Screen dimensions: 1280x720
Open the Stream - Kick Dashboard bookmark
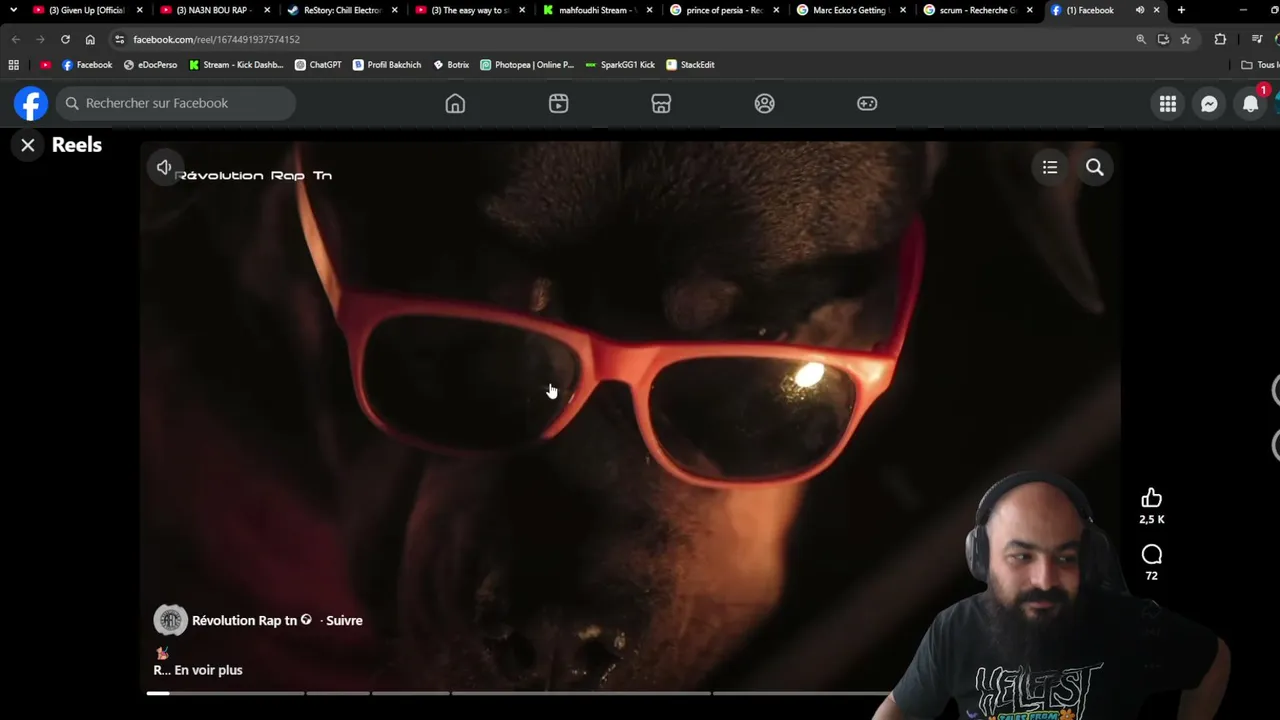pos(236,65)
